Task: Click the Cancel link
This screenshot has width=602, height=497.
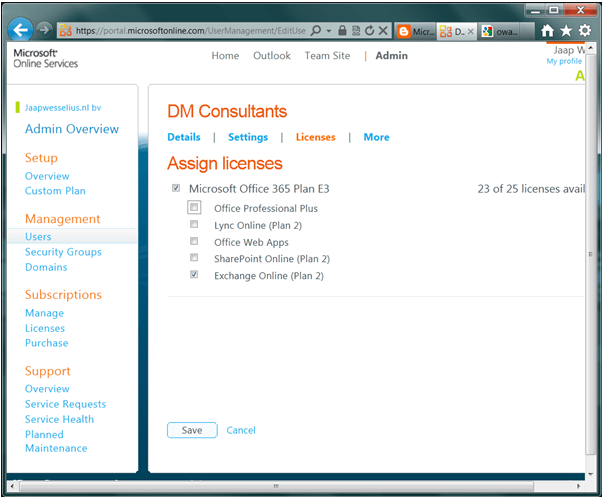Action: (x=241, y=430)
